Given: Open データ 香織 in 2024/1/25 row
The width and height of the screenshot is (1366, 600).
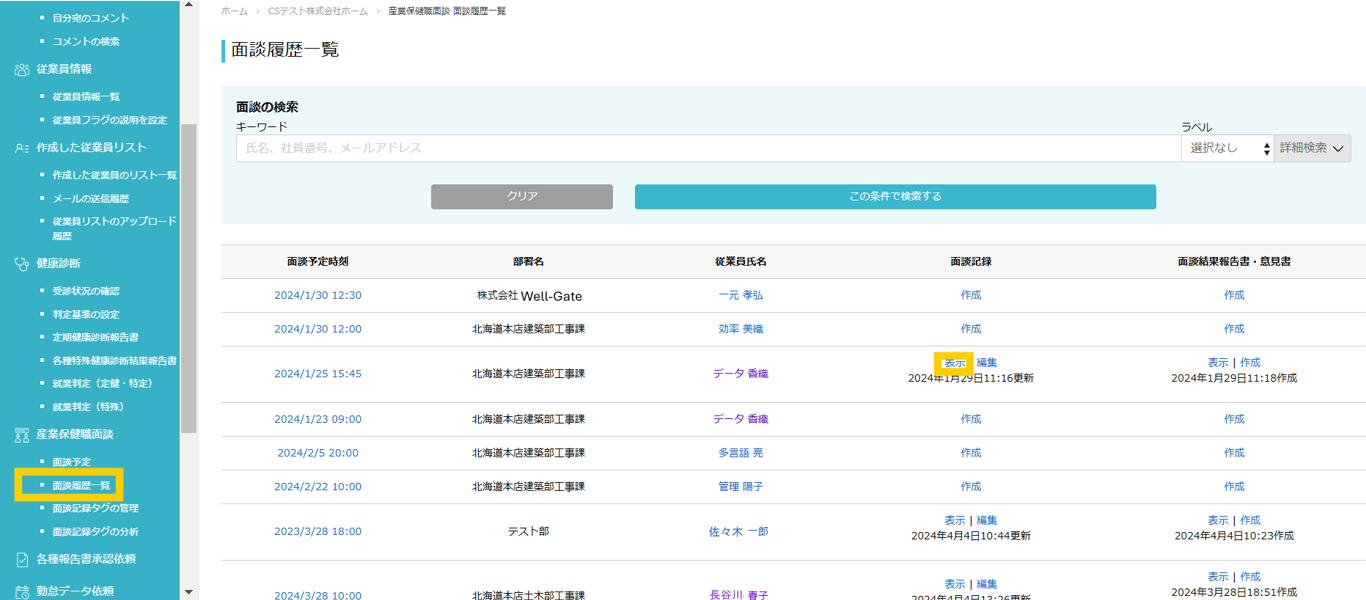Looking at the screenshot, I should 741,374.
